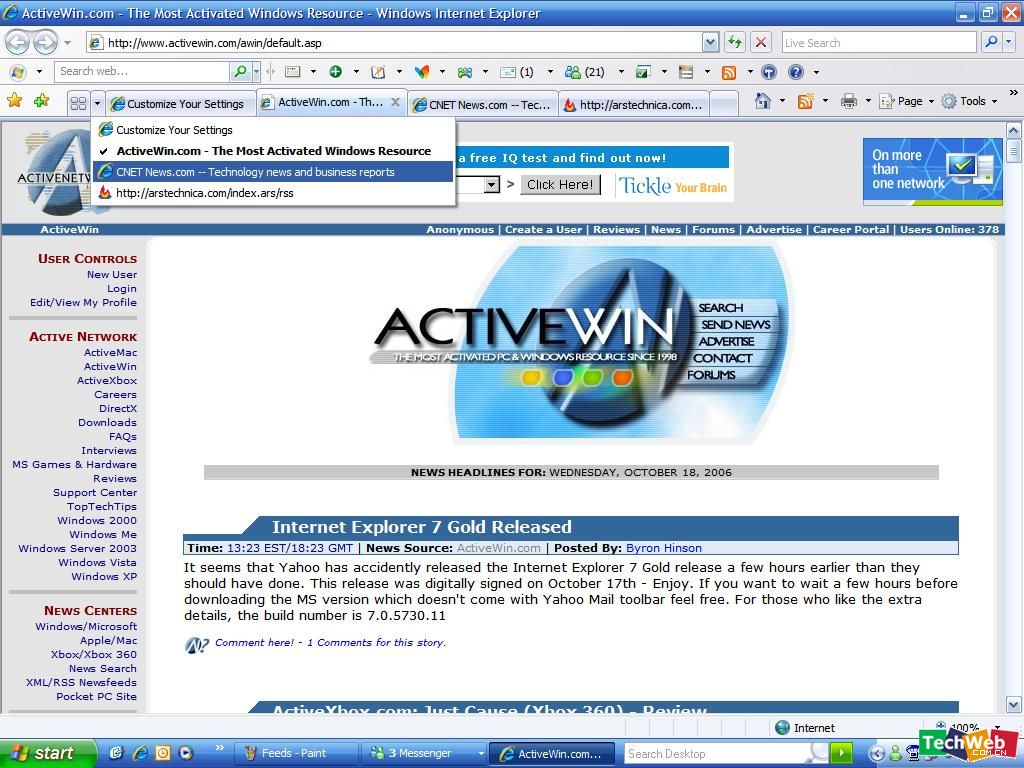Expand the toolbar chevron overflow at right
The width and height of the screenshot is (1024, 768).
tap(1014, 93)
